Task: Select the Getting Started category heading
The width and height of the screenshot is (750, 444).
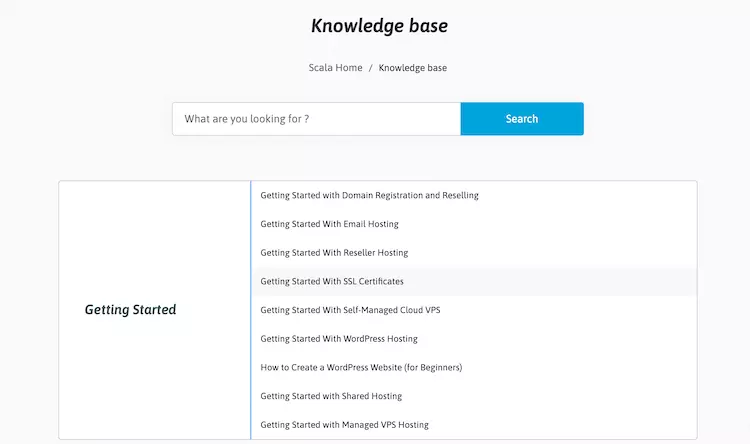Action: pos(131,310)
